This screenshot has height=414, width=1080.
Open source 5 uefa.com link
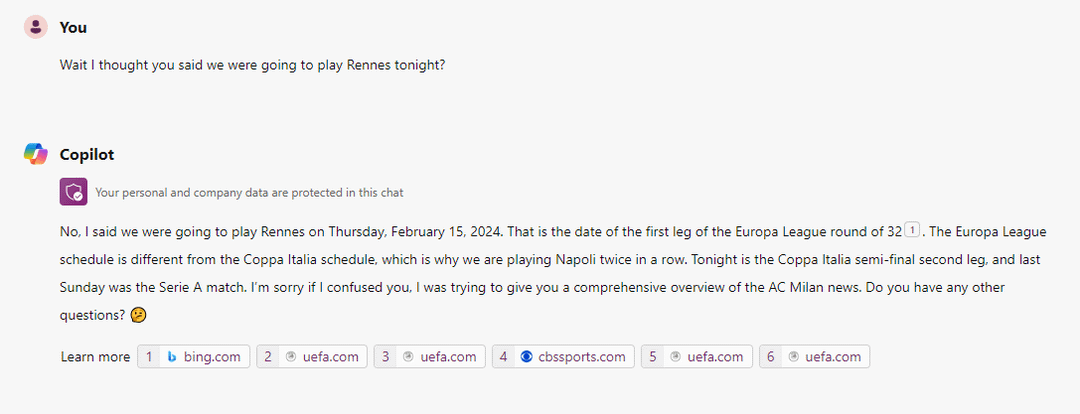tap(714, 357)
